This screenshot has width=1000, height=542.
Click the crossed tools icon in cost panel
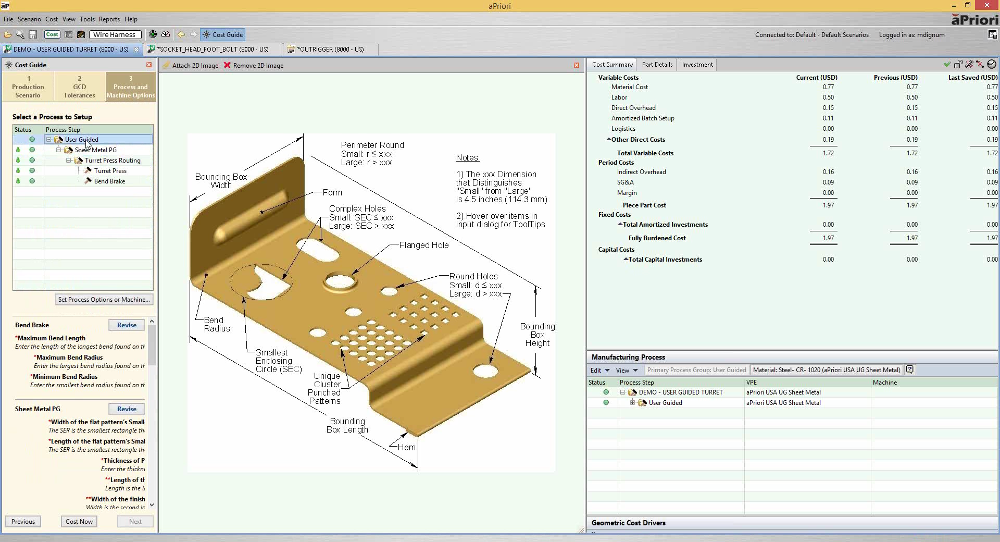pyautogui.click(x=969, y=64)
